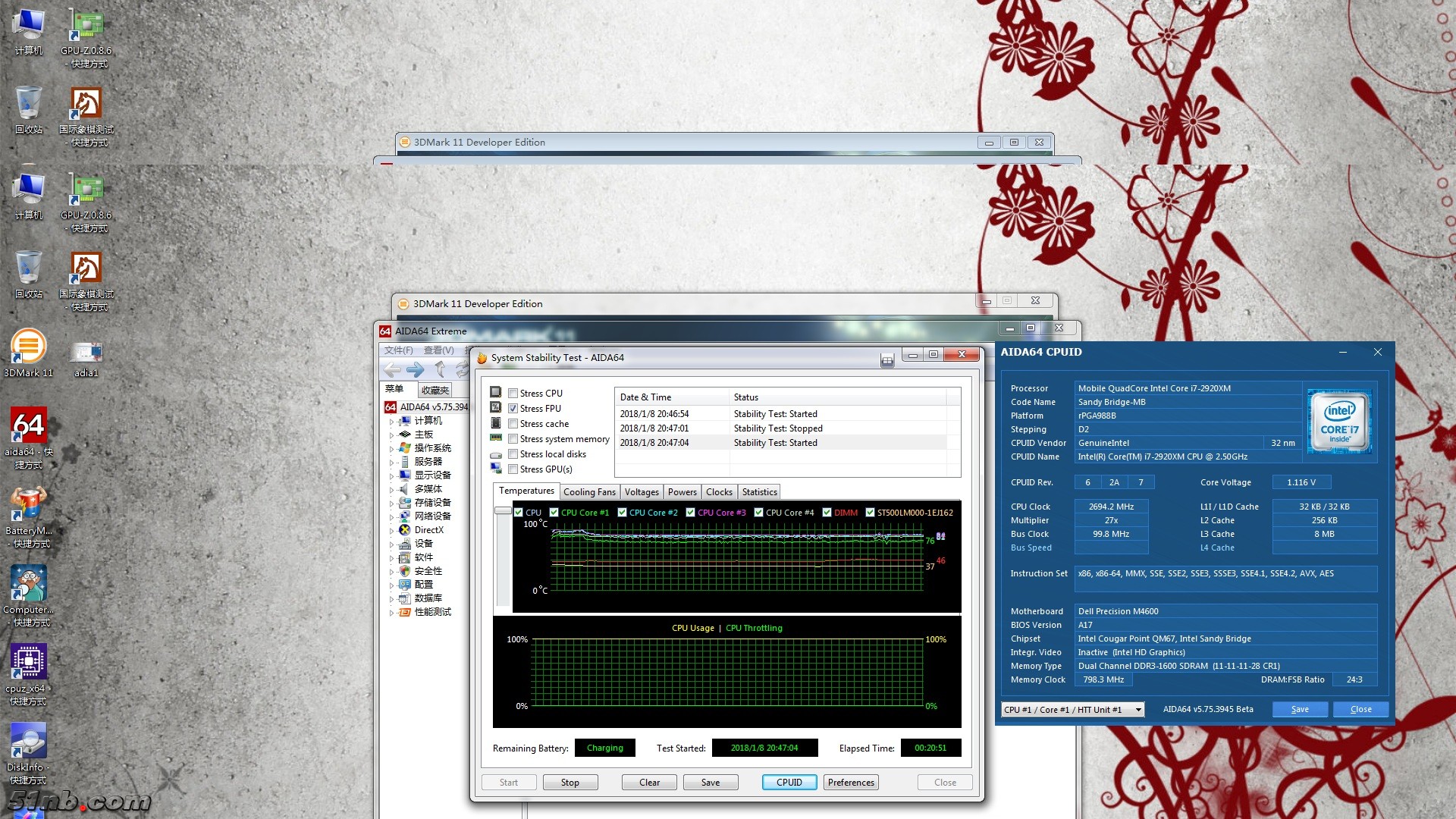Image resolution: width=1456 pixels, height=819 pixels.
Task: Toggle the CPU Core #3 graph checkbox
Action: click(x=691, y=513)
